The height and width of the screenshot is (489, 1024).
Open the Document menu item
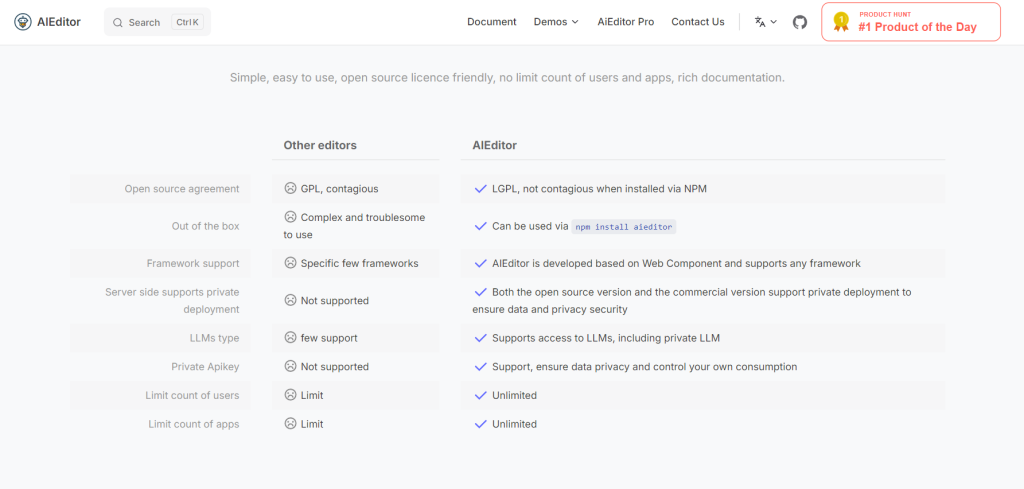click(x=492, y=22)
